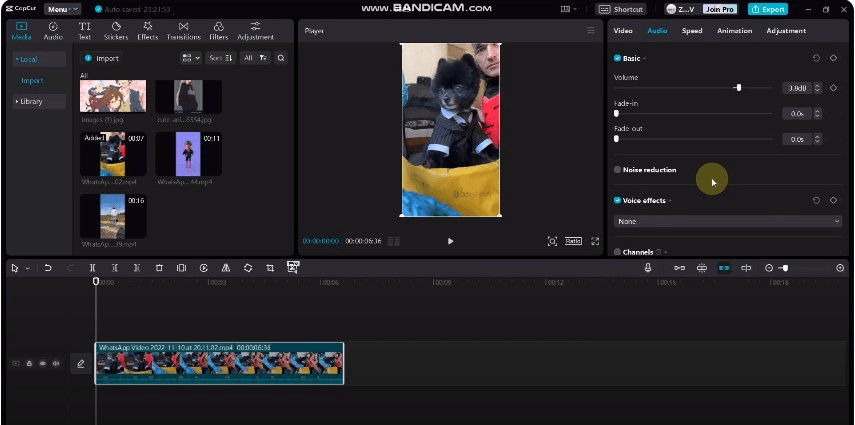The width and height of the screenshot is (855, 425).
Task: Click the Crop tool icon
Action: 270,268
